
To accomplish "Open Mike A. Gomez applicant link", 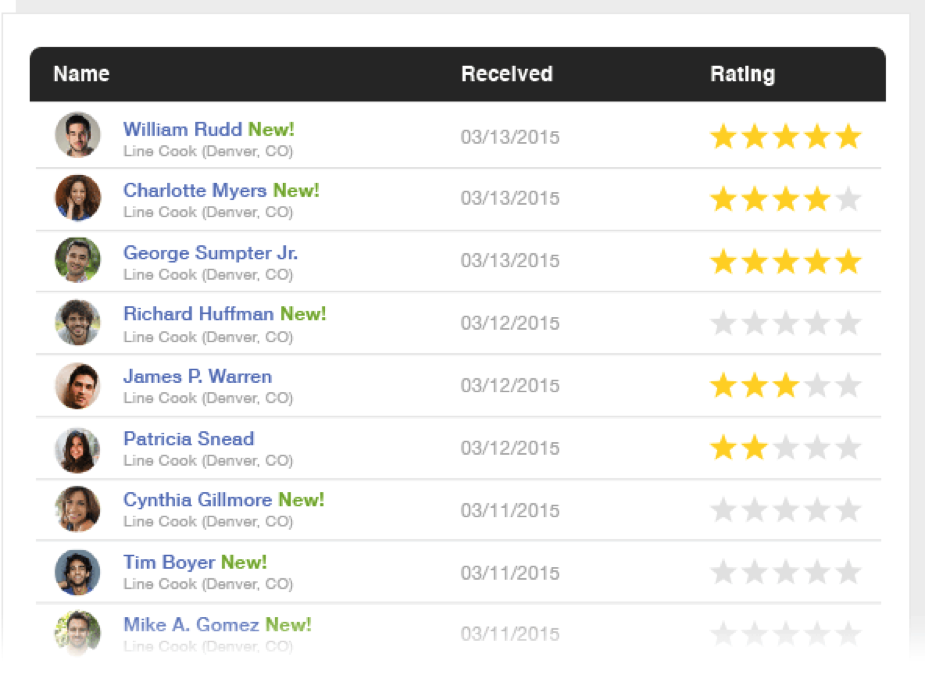I will click(x=191, y=625).
